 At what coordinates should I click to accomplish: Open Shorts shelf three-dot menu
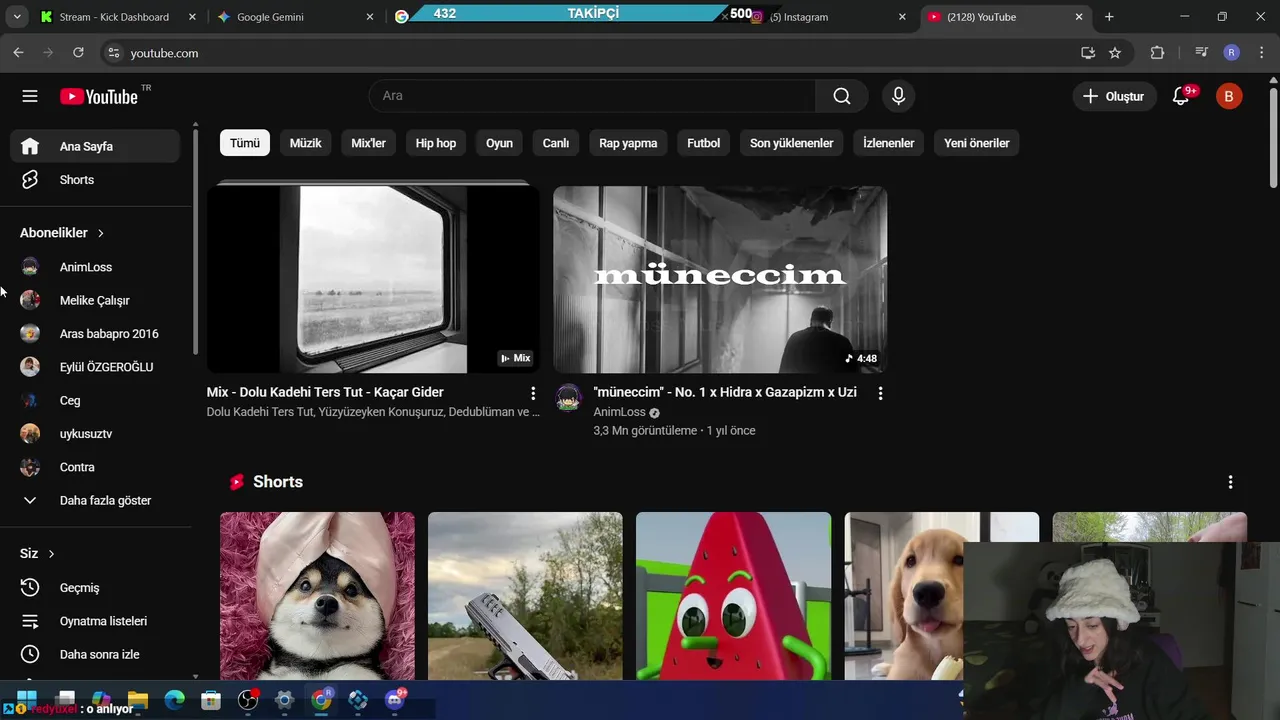pyautogui.click(x=1230, y=482)
